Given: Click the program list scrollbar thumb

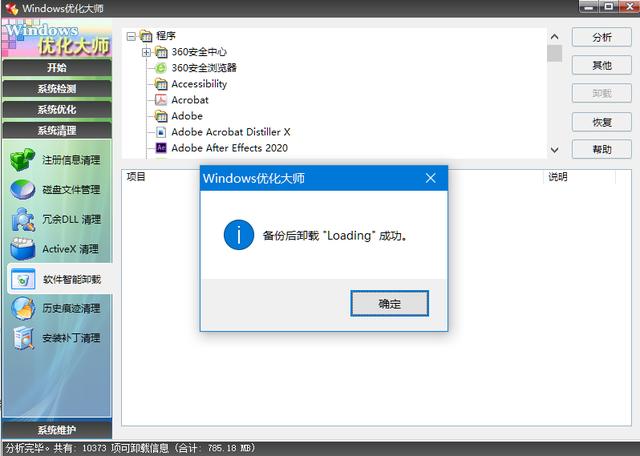Looking at the screenshot, I should (554, 53).
